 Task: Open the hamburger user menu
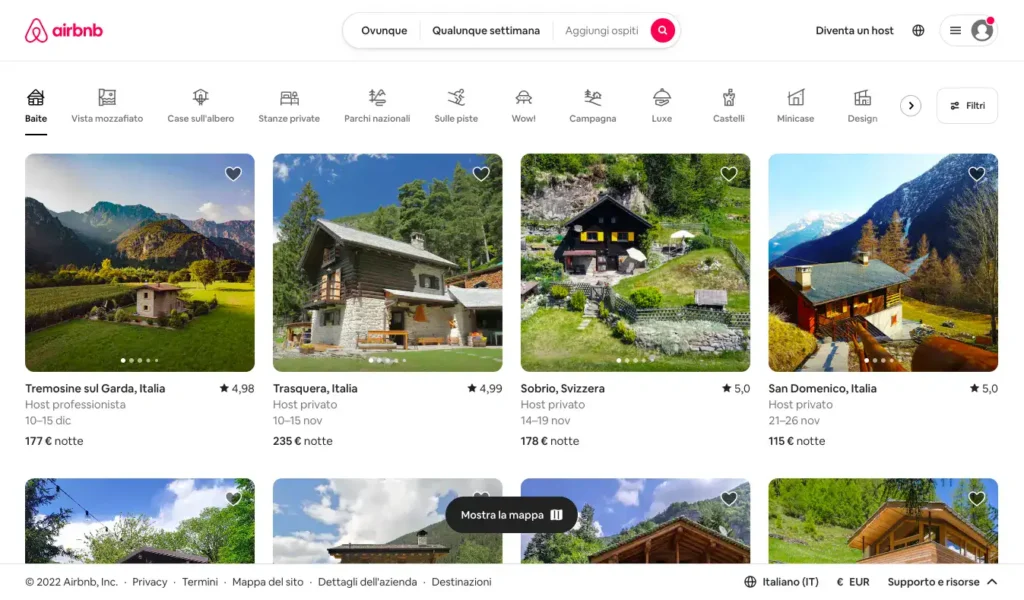coord(955,30)
